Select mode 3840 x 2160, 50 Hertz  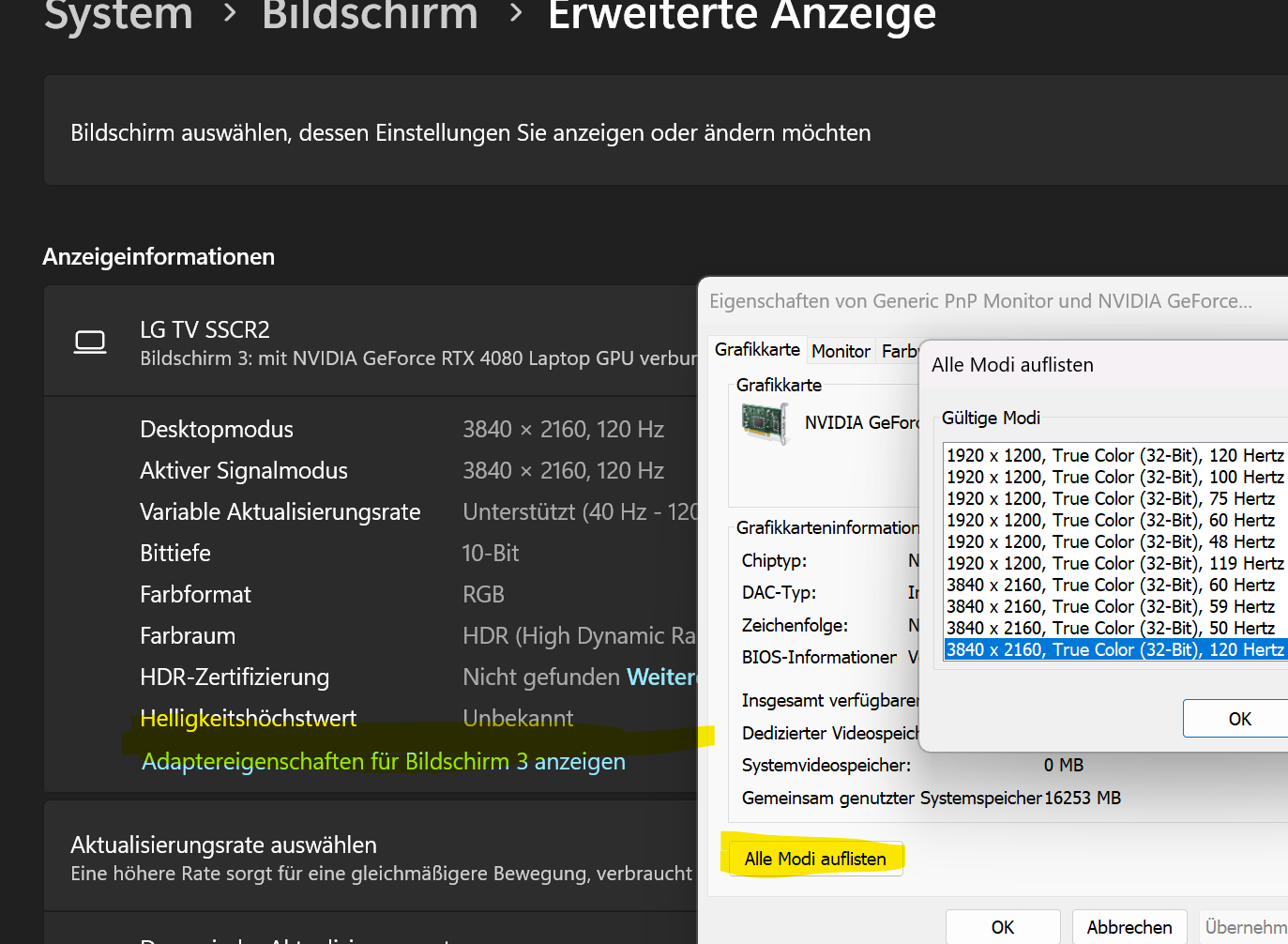(x=1115, y=628)
